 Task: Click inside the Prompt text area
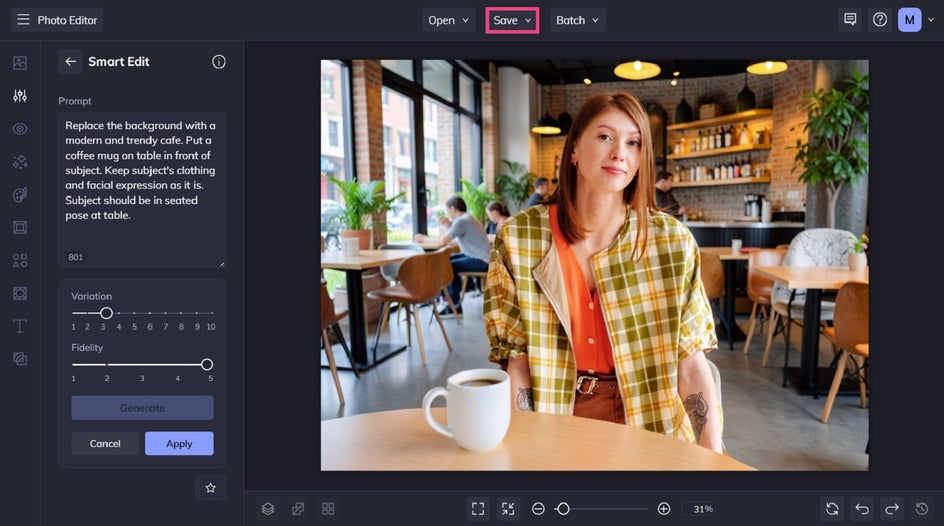tap(142, 190)
